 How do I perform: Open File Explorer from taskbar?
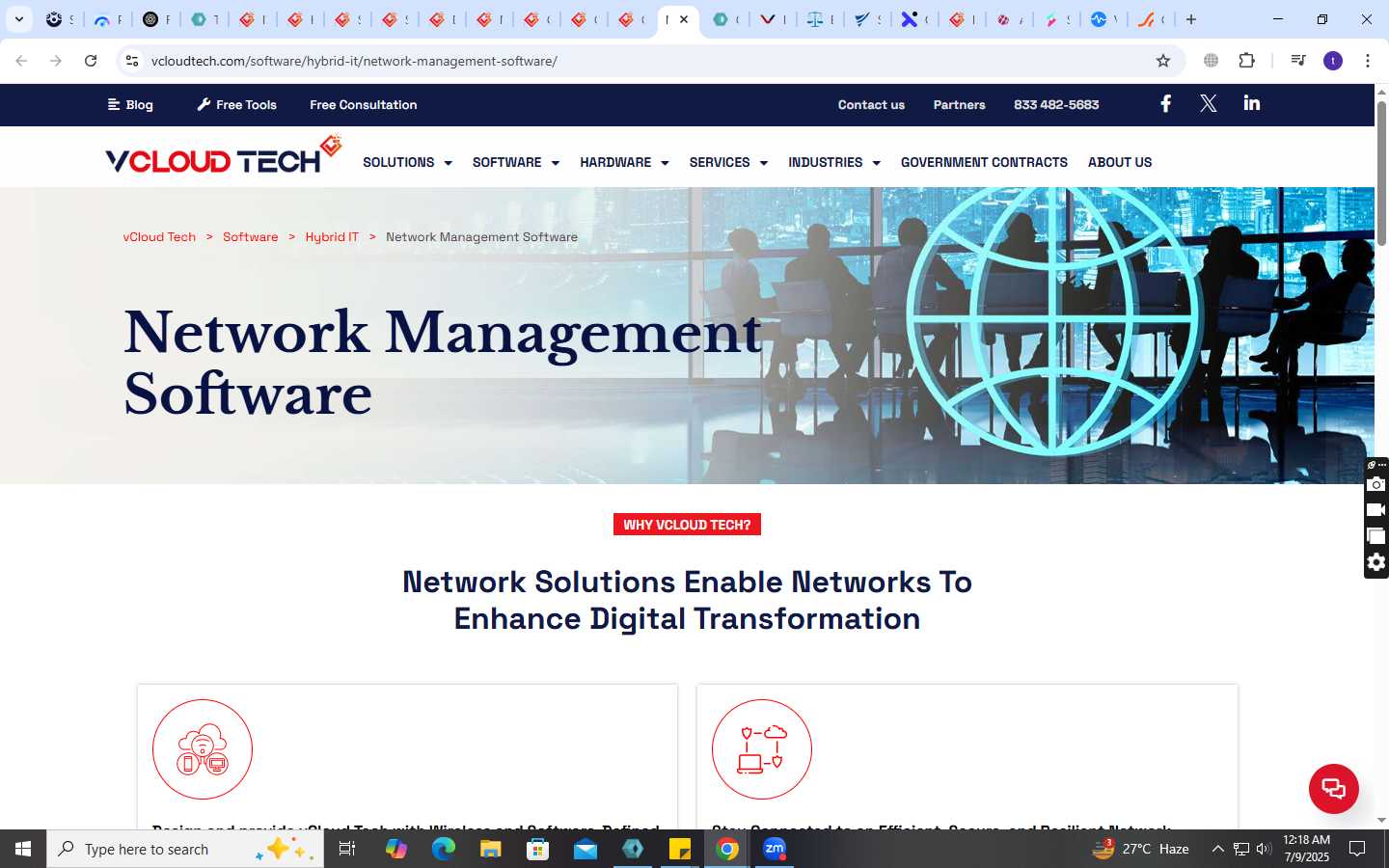click(491, 849)
